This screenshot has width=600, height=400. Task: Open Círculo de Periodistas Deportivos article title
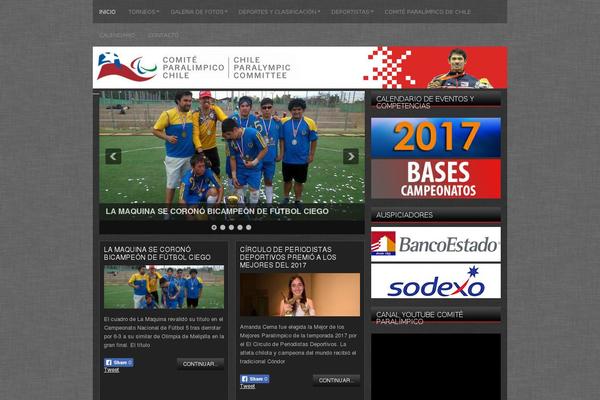click(x=288, y=257)
